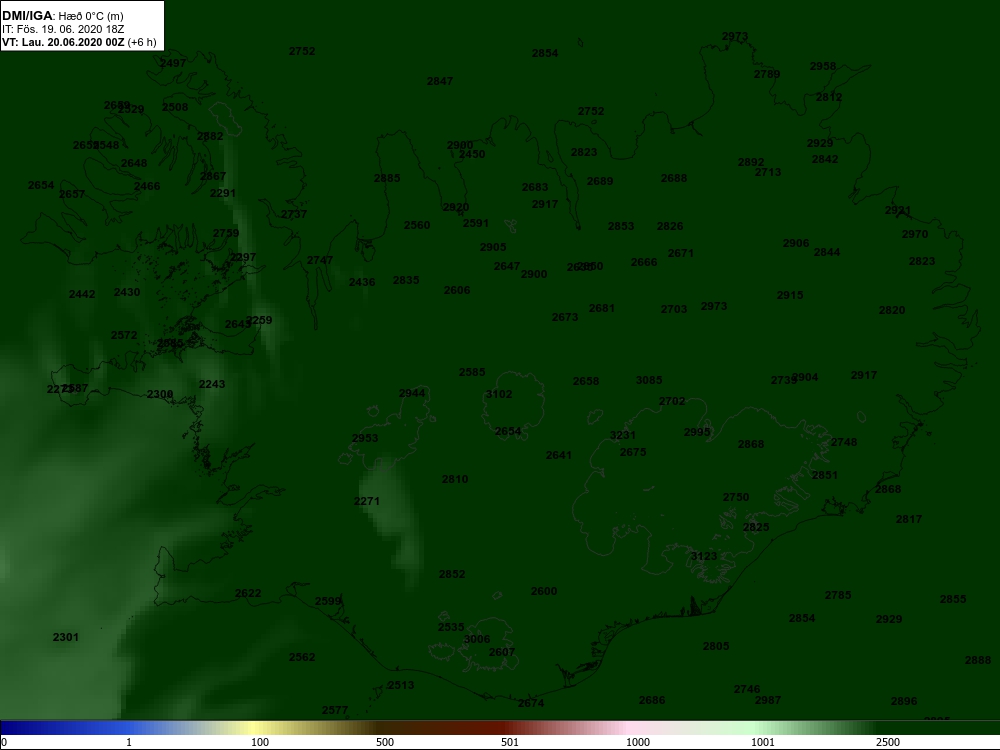Click the map value 2888
This screenshot has height=750, width=1000.
pyautogui.click(x=978, y=661)
